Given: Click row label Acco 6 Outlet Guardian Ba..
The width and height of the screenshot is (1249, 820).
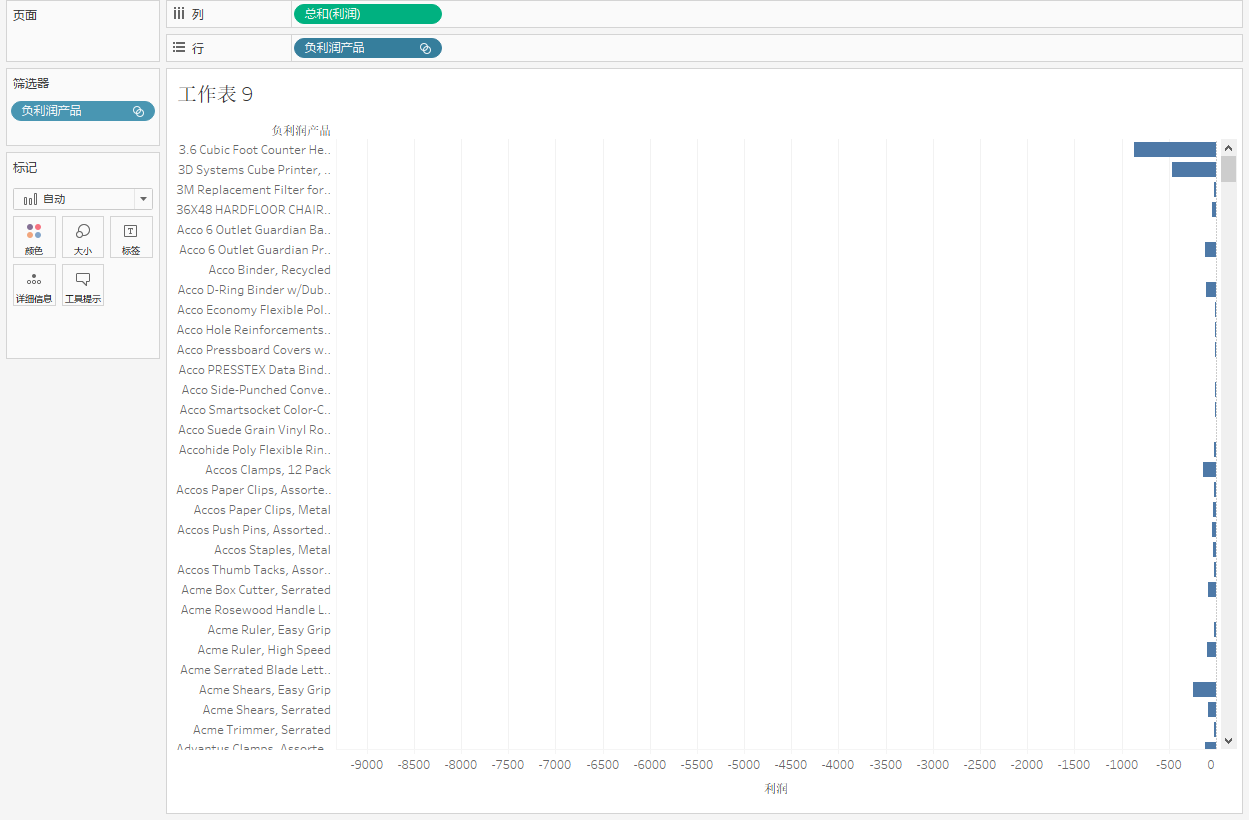Looking at the screenshot, I should 254,229.
